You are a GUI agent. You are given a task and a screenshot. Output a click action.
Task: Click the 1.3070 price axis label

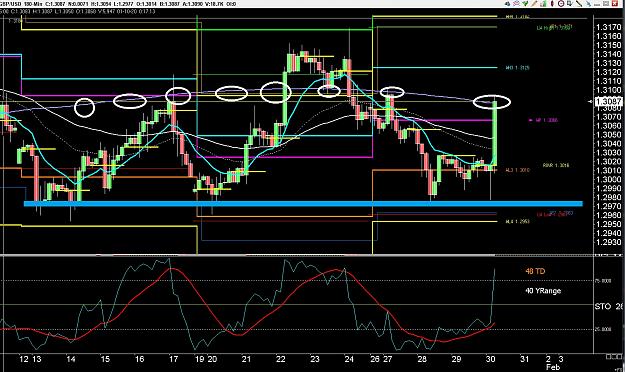pyautogui.click(x=608, y=117)
